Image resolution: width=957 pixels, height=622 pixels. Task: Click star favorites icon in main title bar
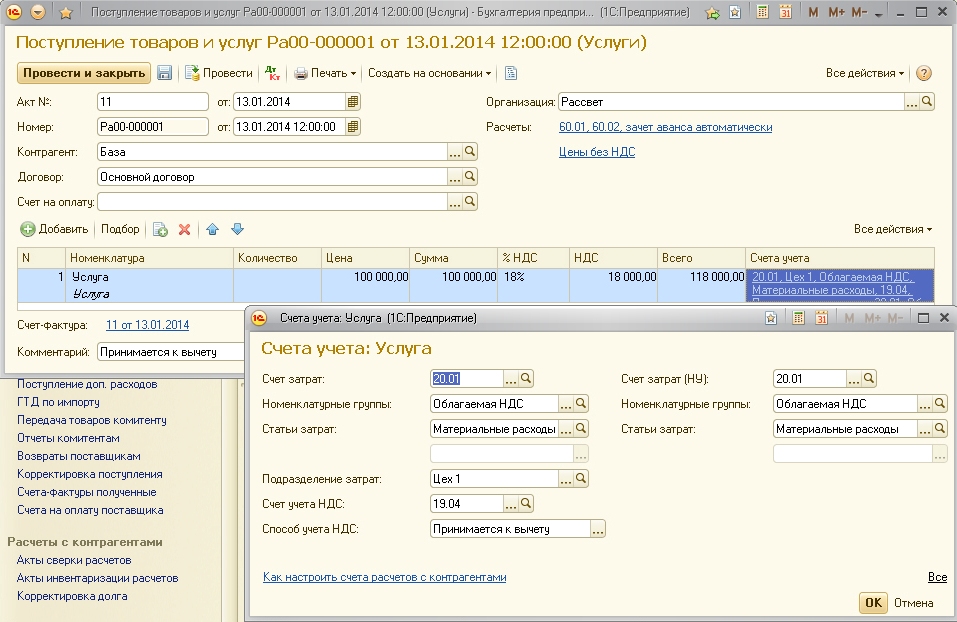point(65,12)
